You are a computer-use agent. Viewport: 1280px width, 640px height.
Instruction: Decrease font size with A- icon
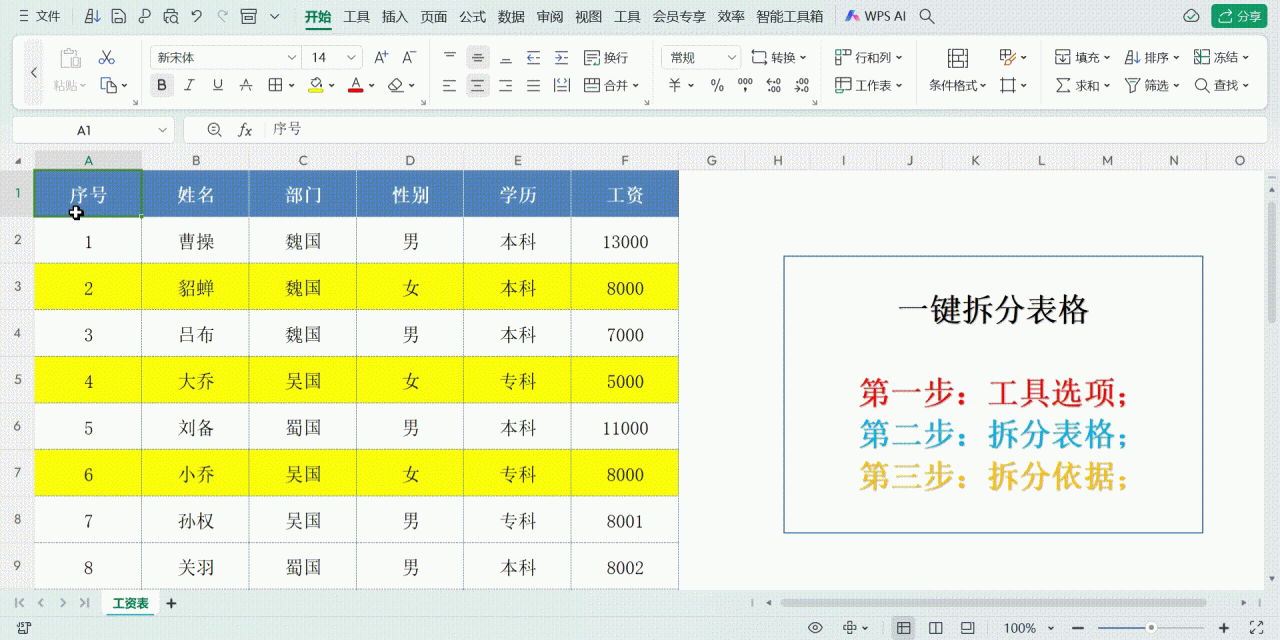click(408, 58)
